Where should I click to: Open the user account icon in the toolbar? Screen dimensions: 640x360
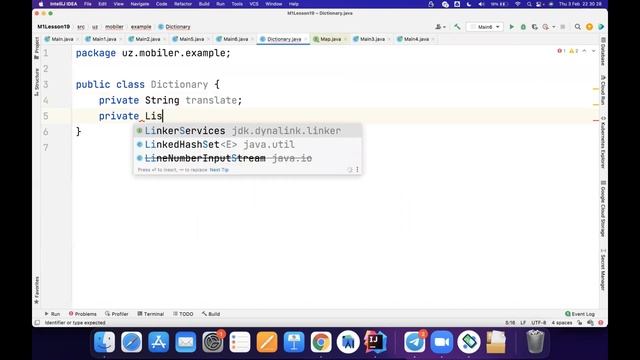click(440, 27)
